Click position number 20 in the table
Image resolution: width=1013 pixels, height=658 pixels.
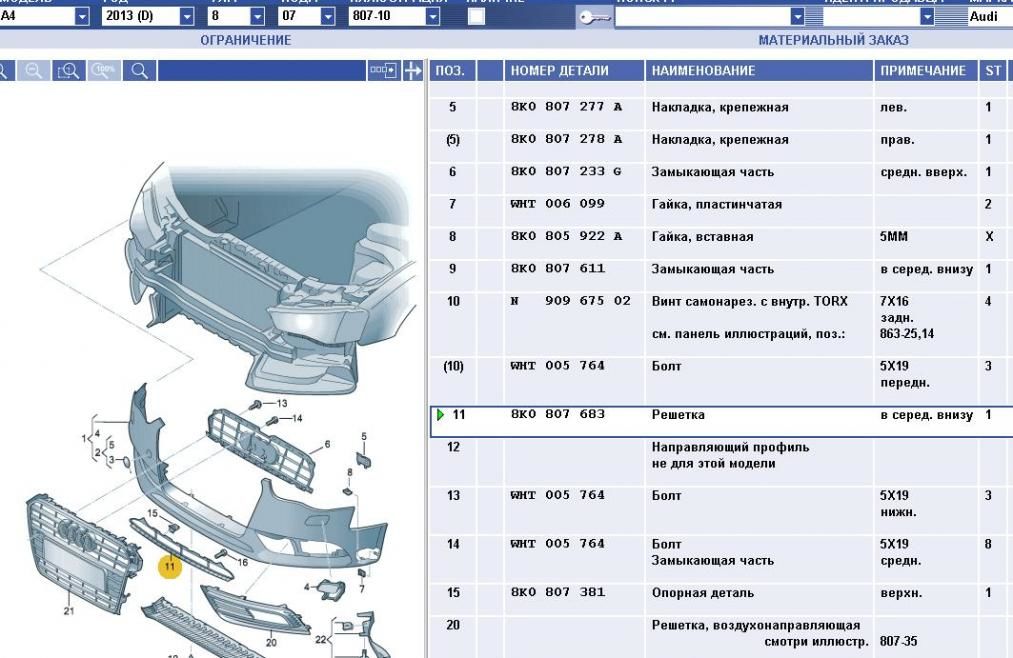click(x=453, y=625)
